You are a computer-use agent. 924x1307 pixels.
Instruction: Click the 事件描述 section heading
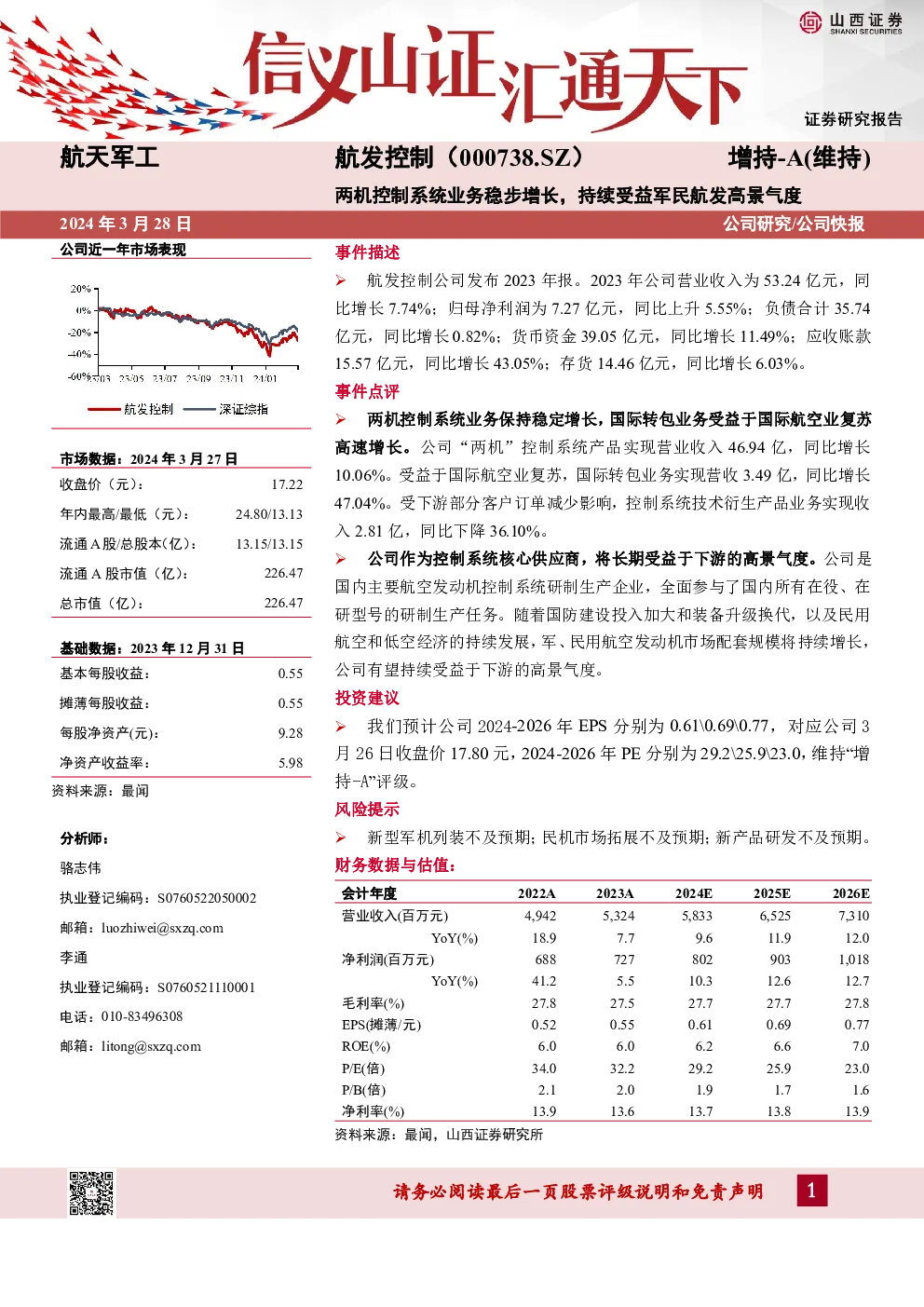(x=367, y=252)
